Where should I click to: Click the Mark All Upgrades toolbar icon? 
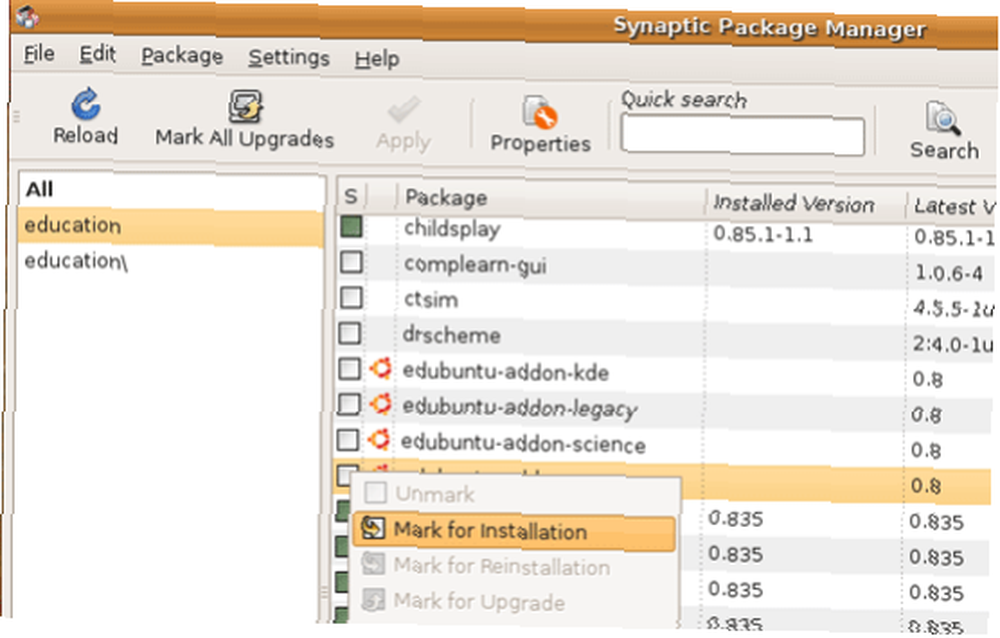(246, 106)
